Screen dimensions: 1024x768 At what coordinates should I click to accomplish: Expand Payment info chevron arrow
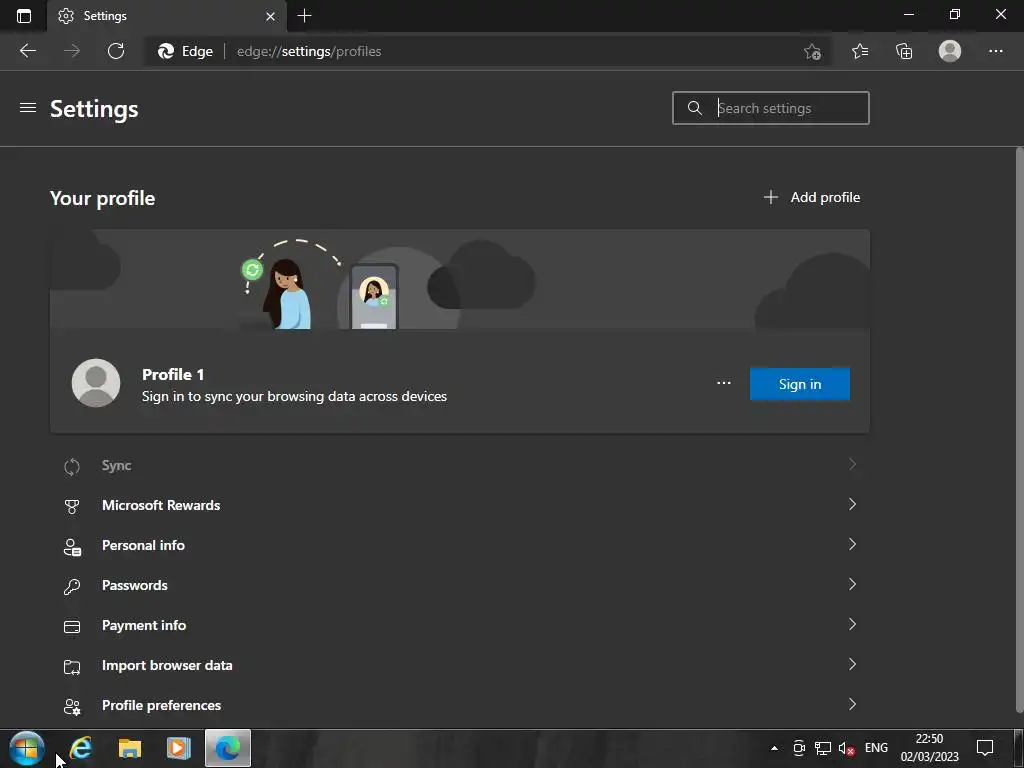(x=852, y=624)
